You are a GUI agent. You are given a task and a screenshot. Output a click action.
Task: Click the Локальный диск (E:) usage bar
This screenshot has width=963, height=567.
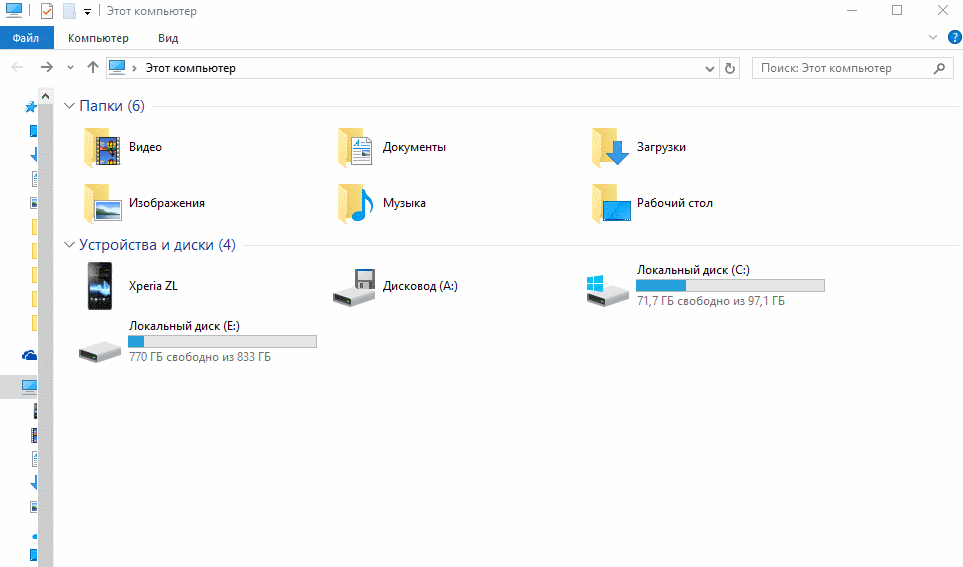(x=222, y=342)
